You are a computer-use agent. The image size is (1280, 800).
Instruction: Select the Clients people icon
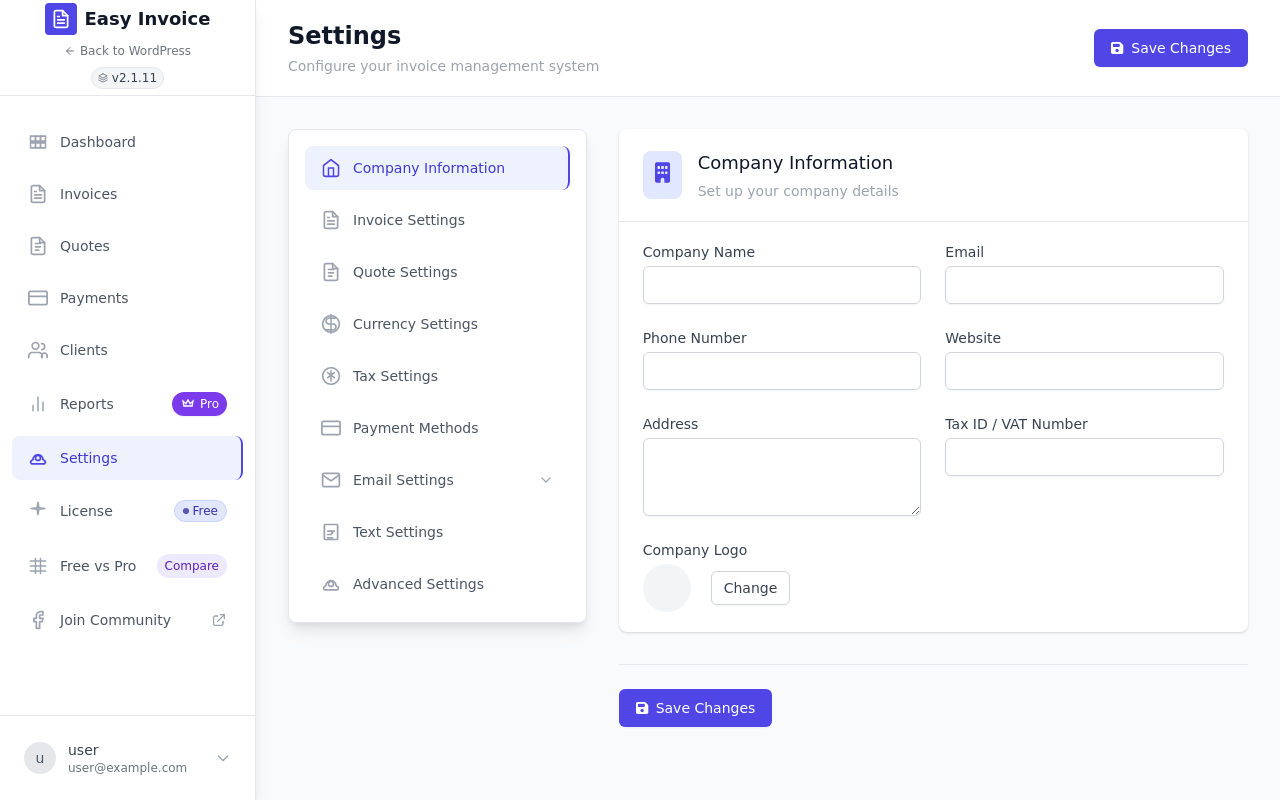pyautogui.click(x=38, y=350)
